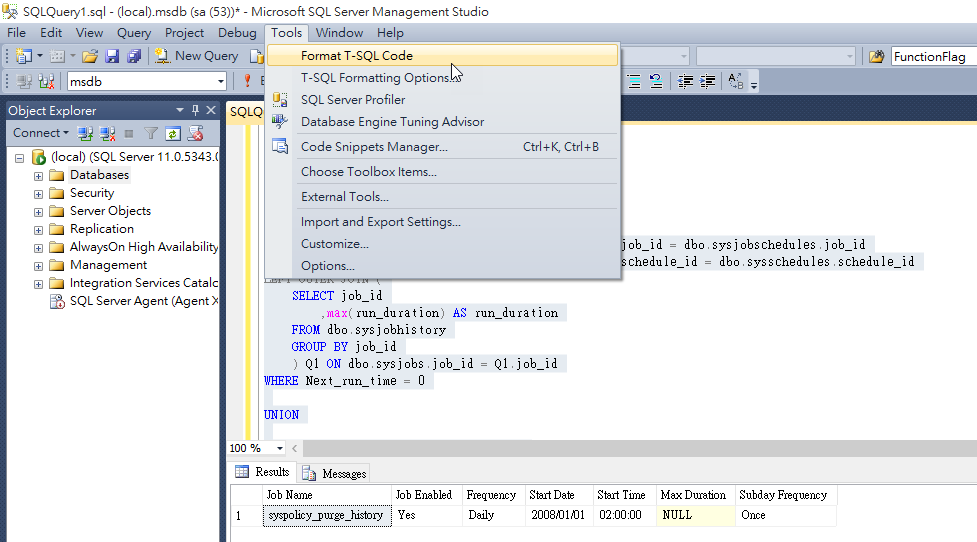Click the New Query button
Viewport: 977px width, 542px height.
(x=197, y=56)
